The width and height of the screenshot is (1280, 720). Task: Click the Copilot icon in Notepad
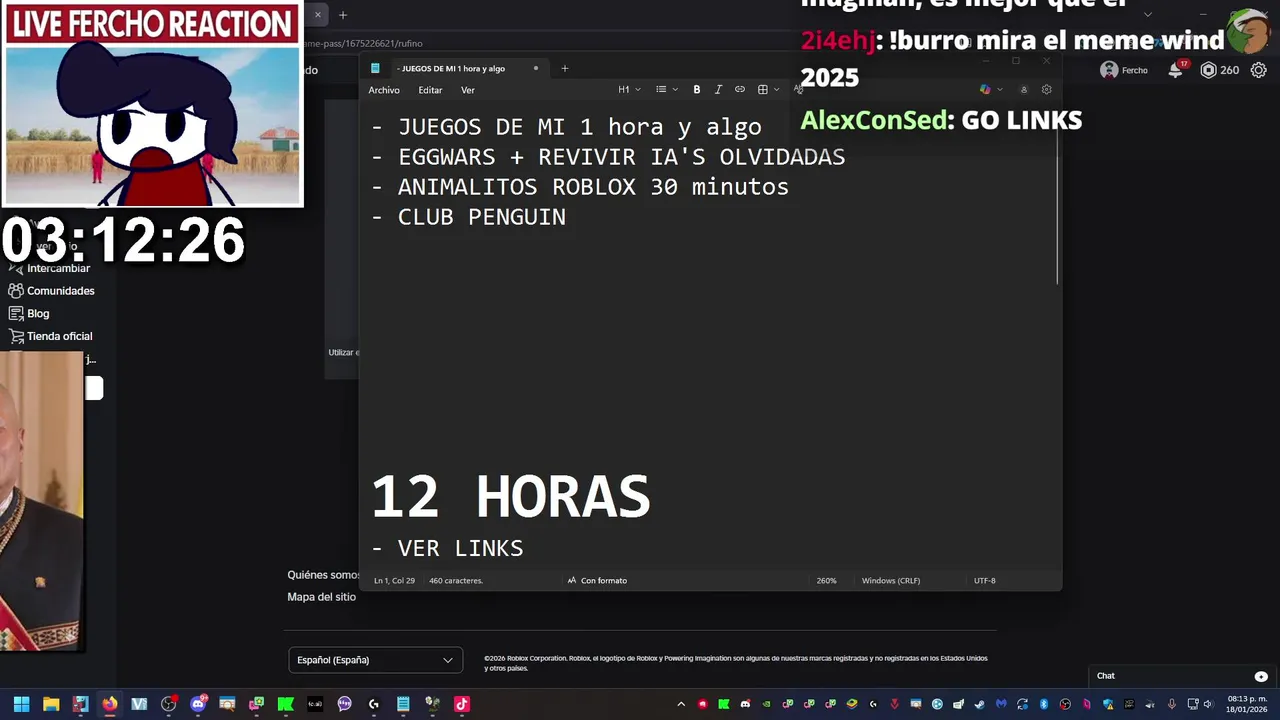985,90
